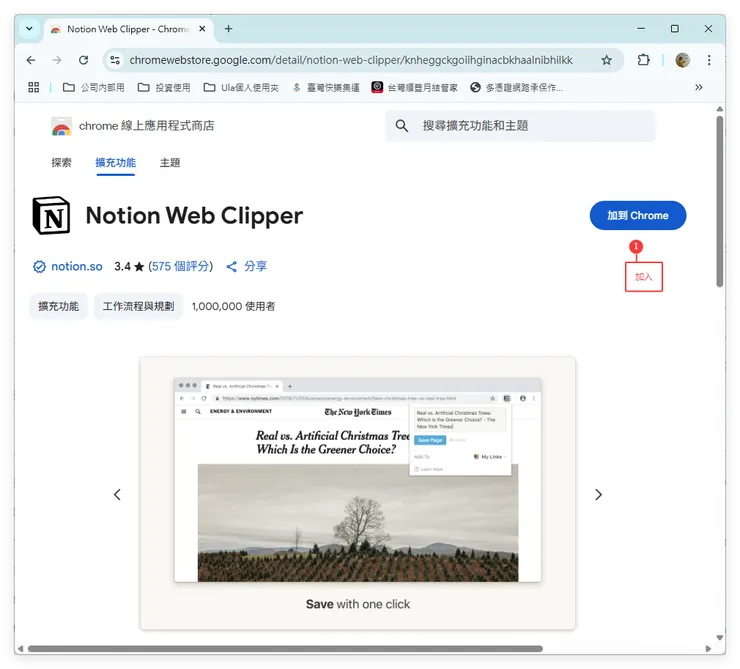Click the Notion Web Clipper title
This screenshot has width=740, height=669.
[194, 216]
